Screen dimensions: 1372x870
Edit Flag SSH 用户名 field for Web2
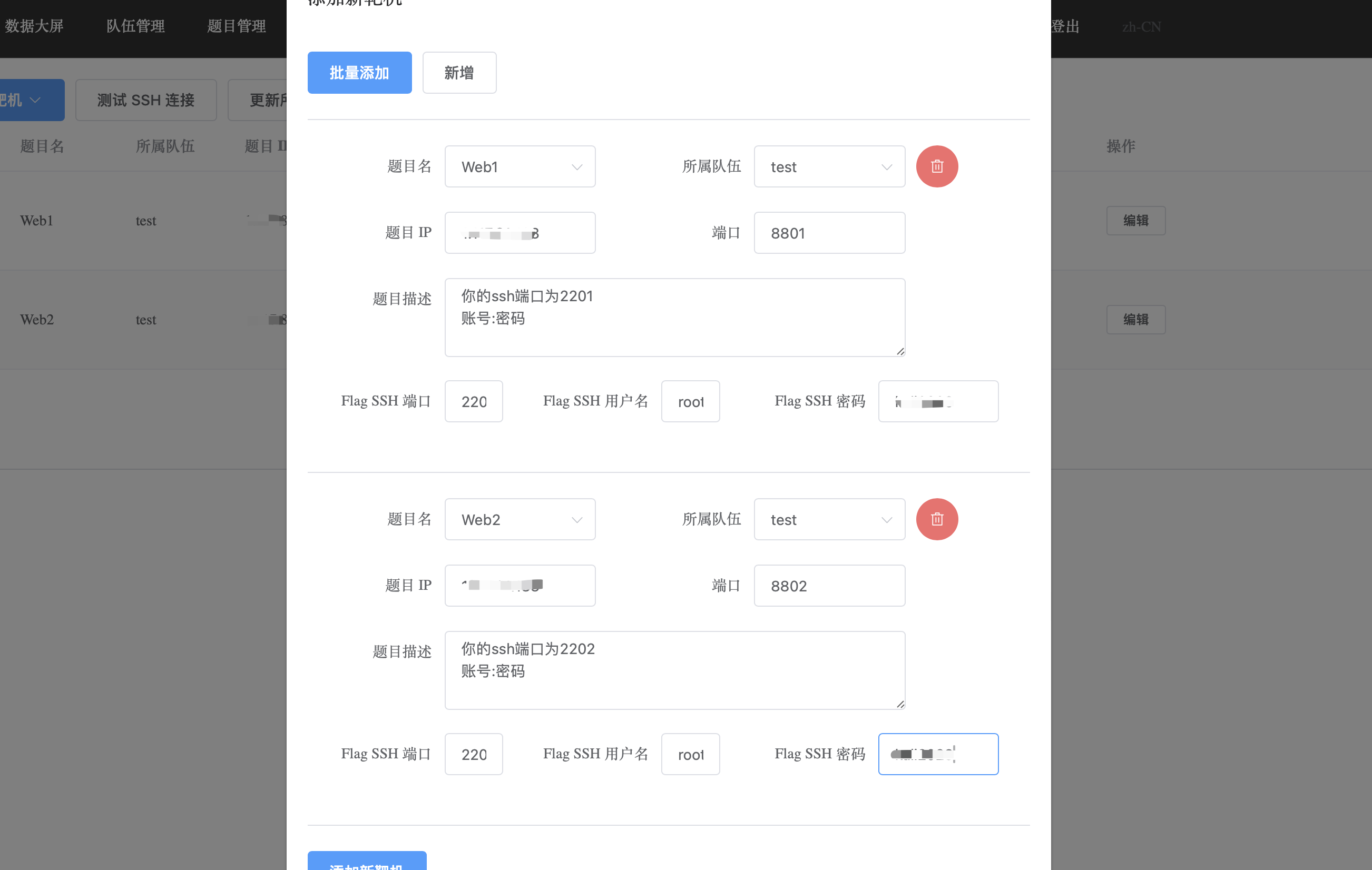coord(690,755)
